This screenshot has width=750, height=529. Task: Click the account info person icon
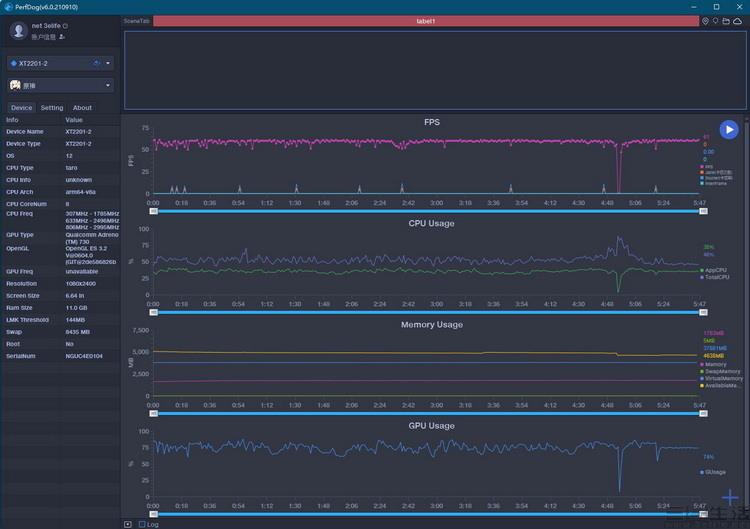[x=62, y=37]
